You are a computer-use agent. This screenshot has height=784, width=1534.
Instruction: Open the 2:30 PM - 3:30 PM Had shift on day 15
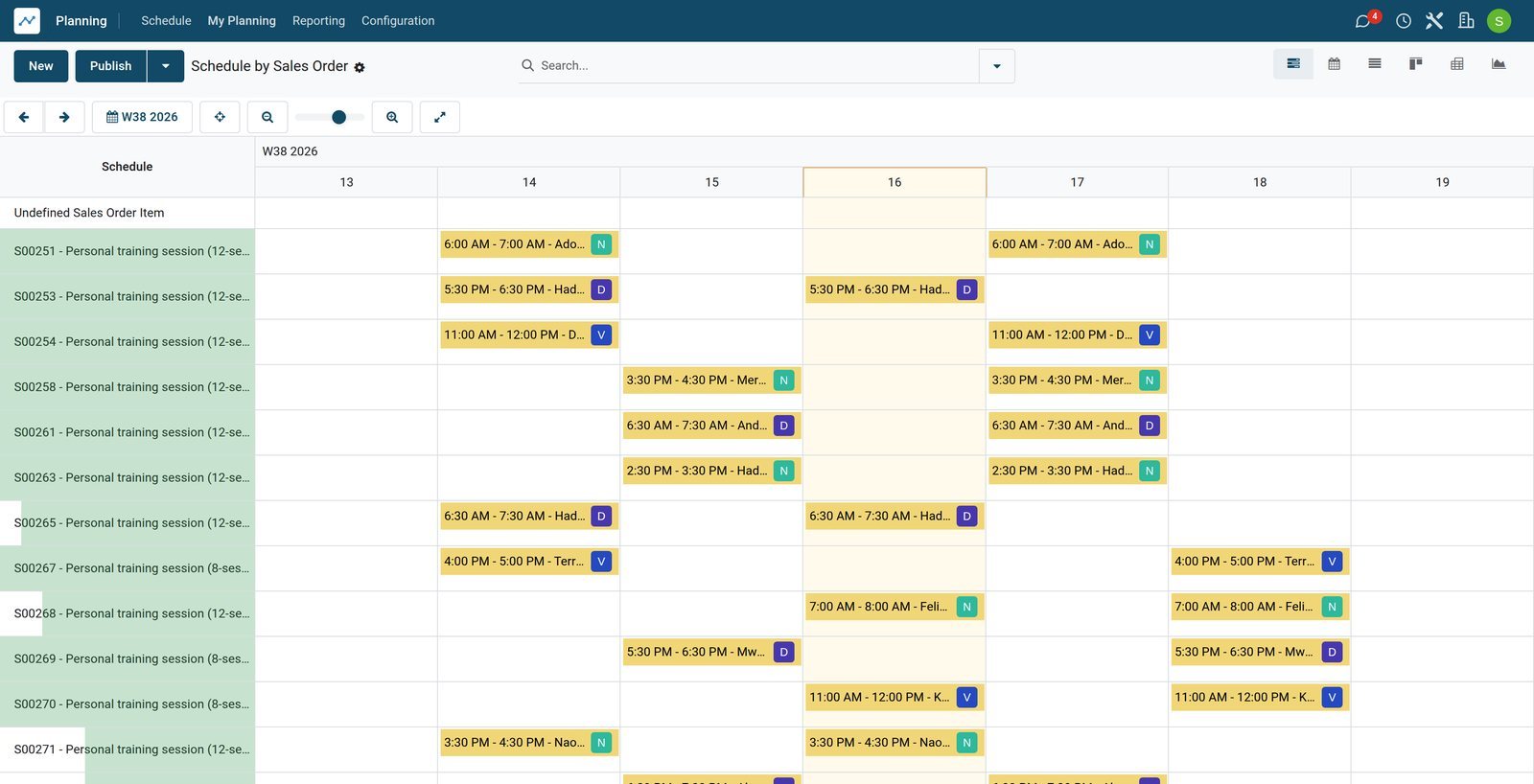[711, 471]
